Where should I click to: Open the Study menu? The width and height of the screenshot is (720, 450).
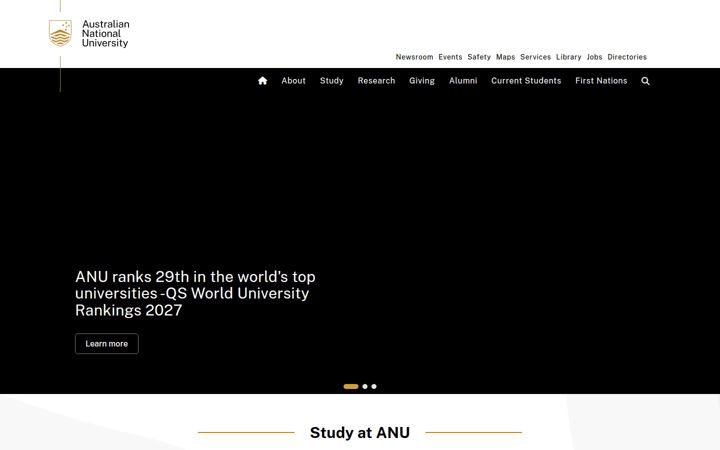pyautogui.click(x=332, y=81)
